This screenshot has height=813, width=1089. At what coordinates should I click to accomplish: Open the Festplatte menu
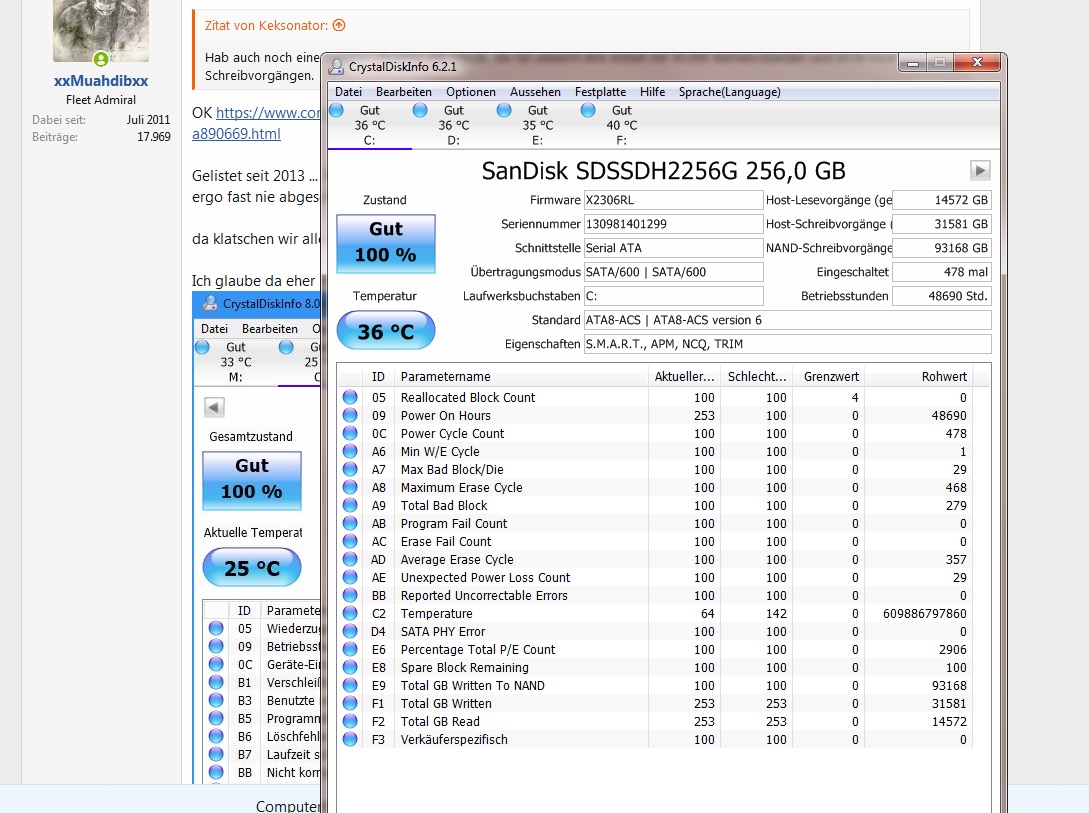pos(600,92)
